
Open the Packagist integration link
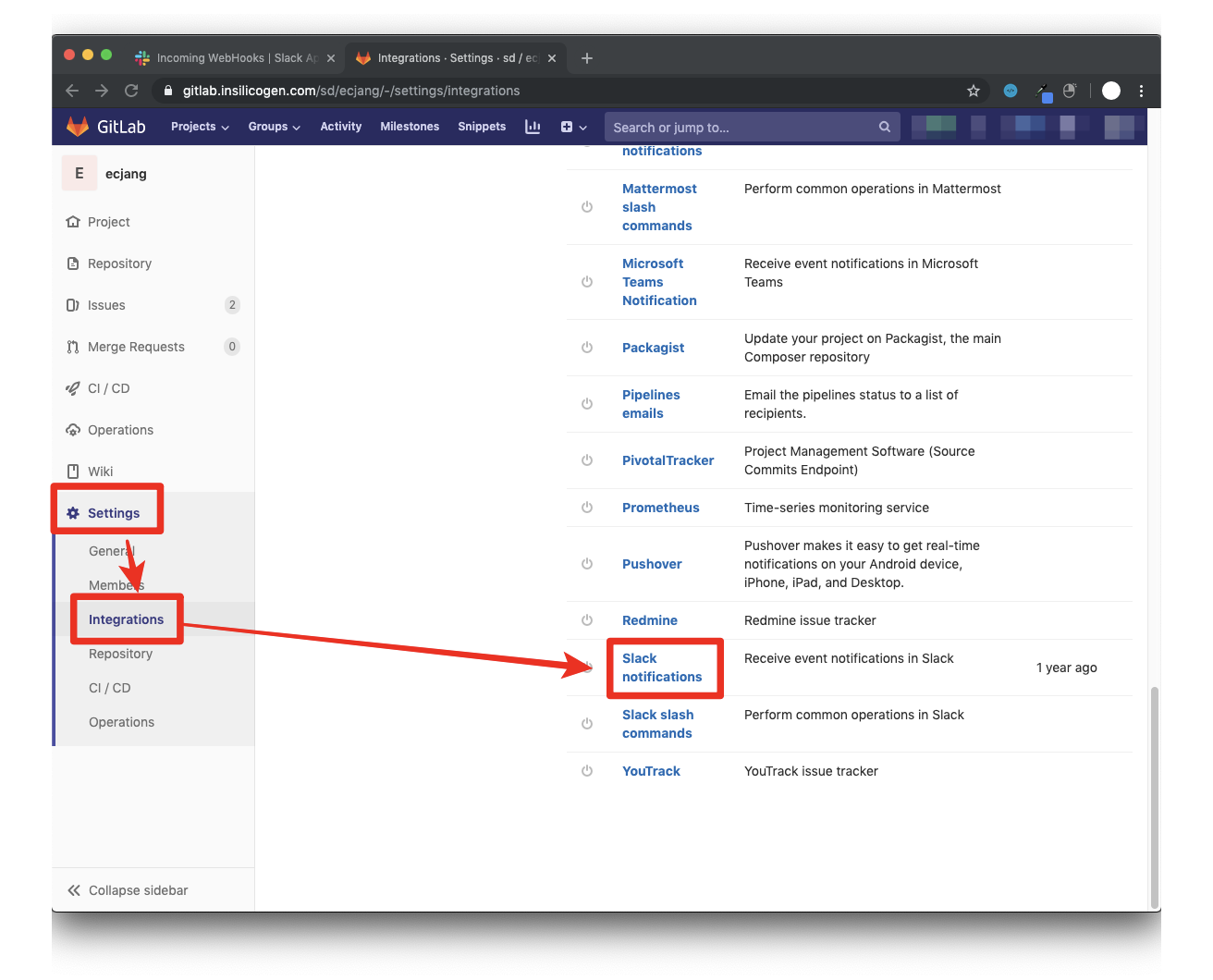[654, 348]
